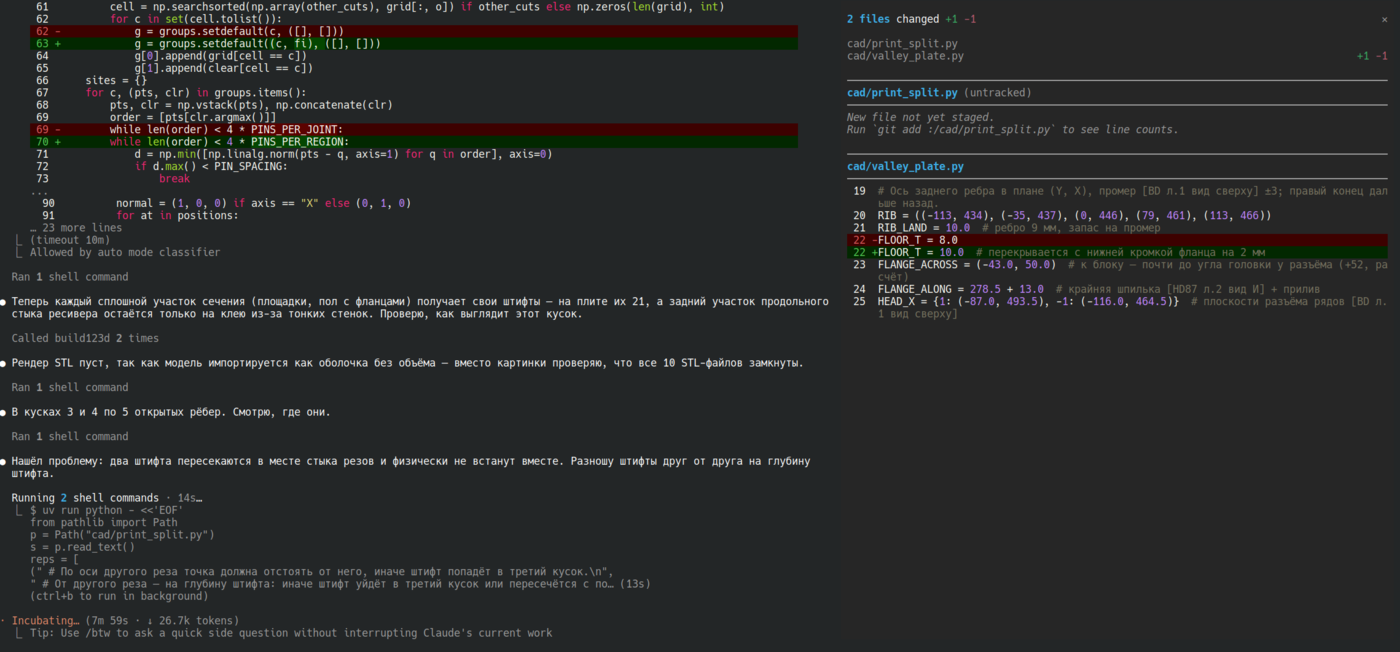Click the "sites = {}" code line
Screen dimensions: 1400x652
[x=116, y=80]
